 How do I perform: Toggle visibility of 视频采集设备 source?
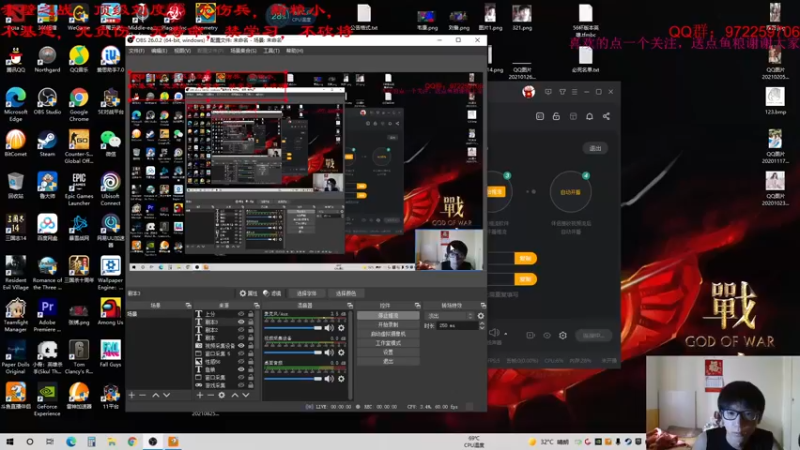coord(241,345)
